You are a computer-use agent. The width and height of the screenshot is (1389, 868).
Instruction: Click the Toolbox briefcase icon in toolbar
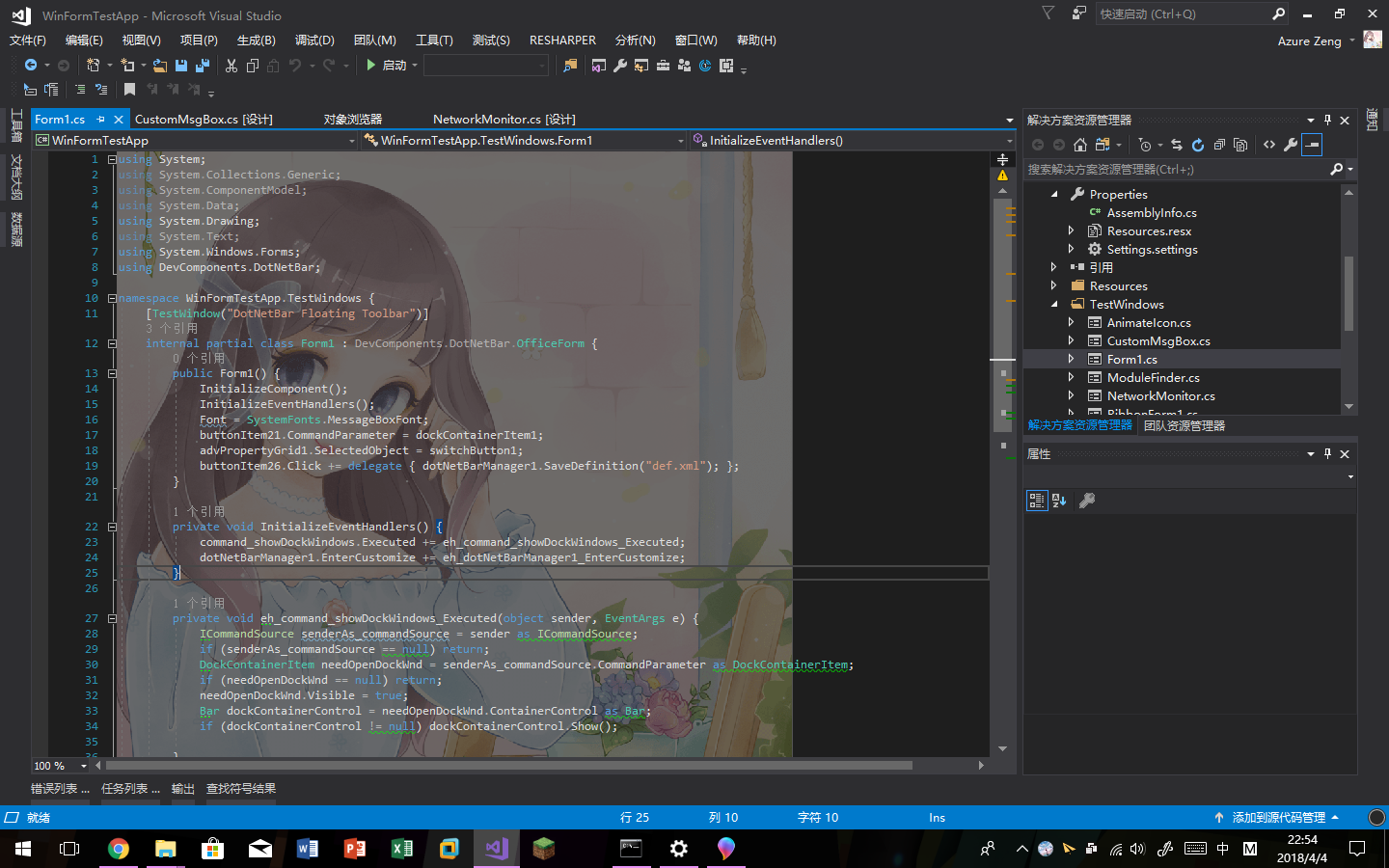tap(663, 66)
